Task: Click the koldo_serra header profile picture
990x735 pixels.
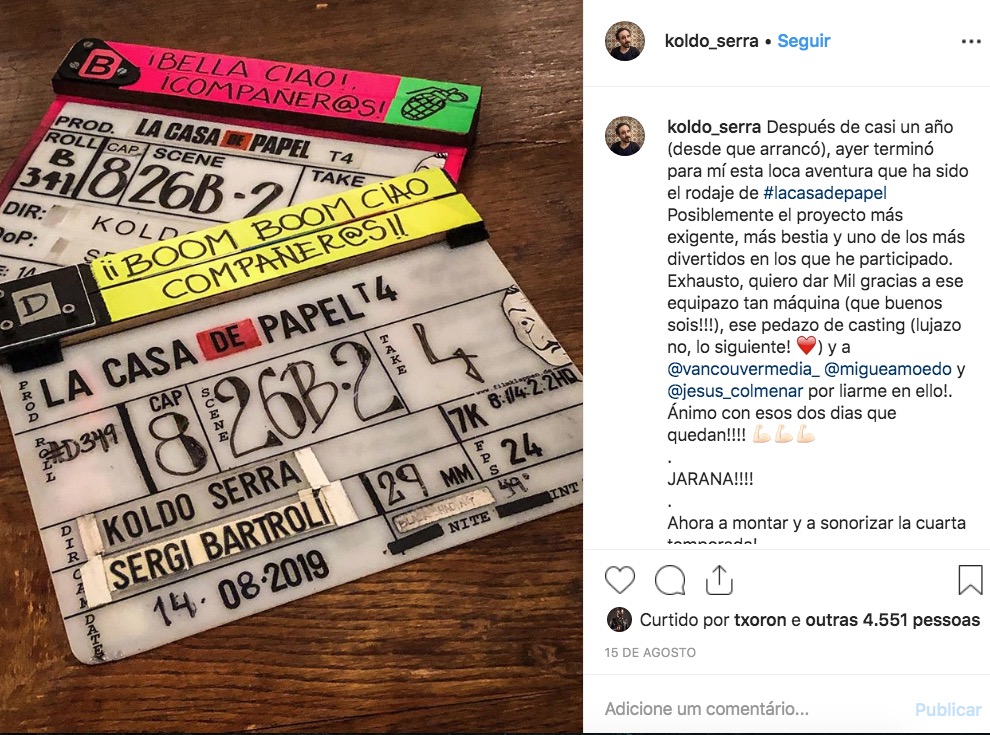Action: [625, 41]
